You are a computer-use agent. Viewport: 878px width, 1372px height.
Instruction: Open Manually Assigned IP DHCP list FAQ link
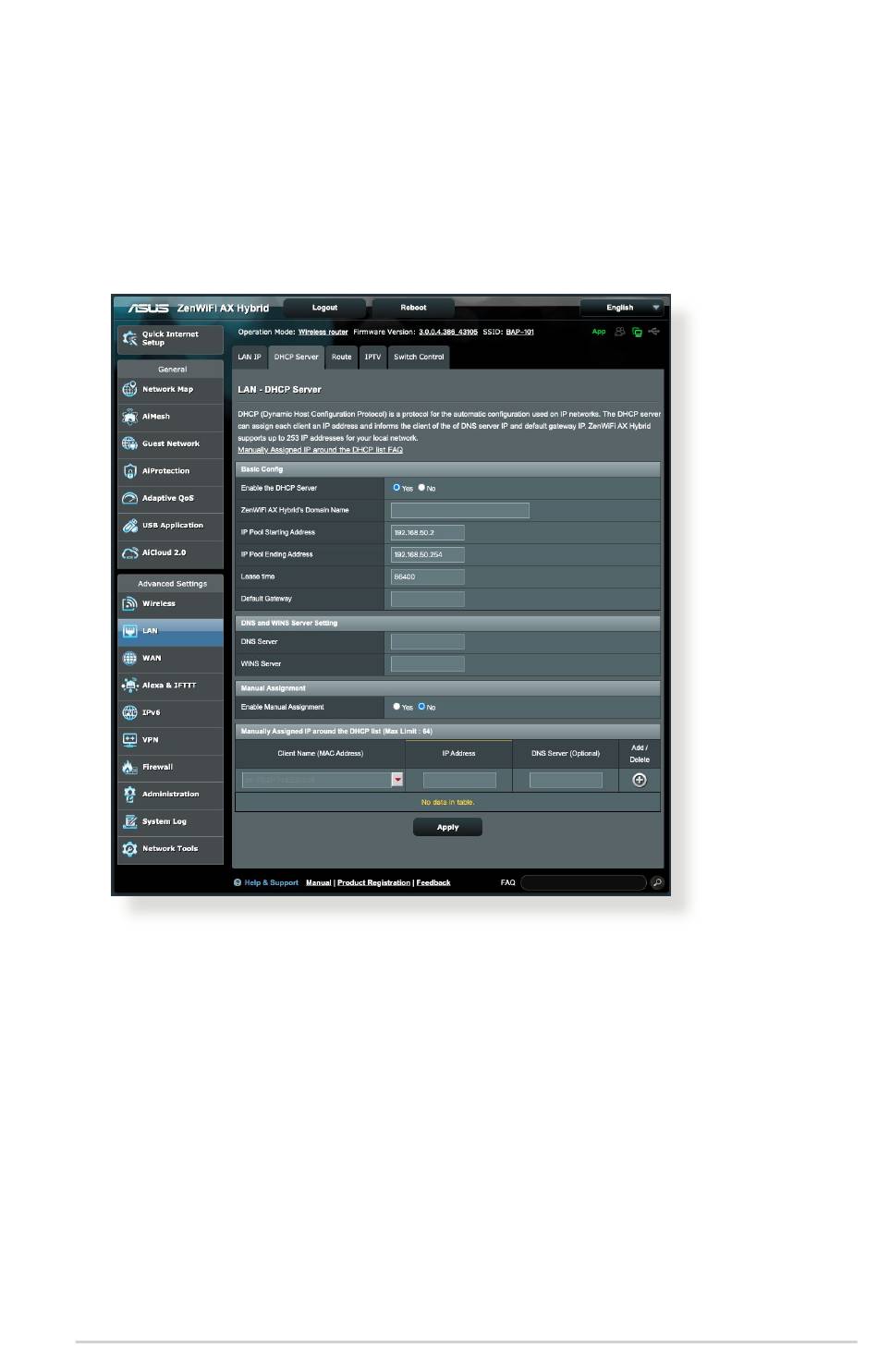(320, 450)
